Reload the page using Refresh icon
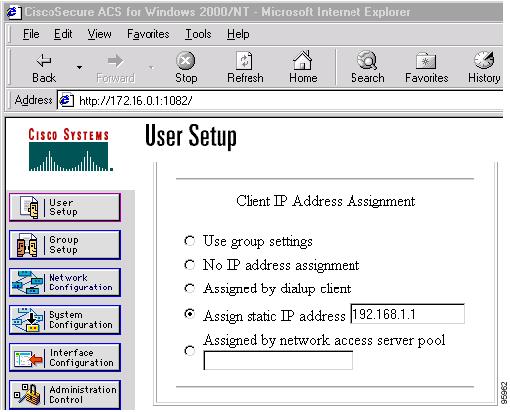This screenshot has width=510, height=412. [245, 61]
